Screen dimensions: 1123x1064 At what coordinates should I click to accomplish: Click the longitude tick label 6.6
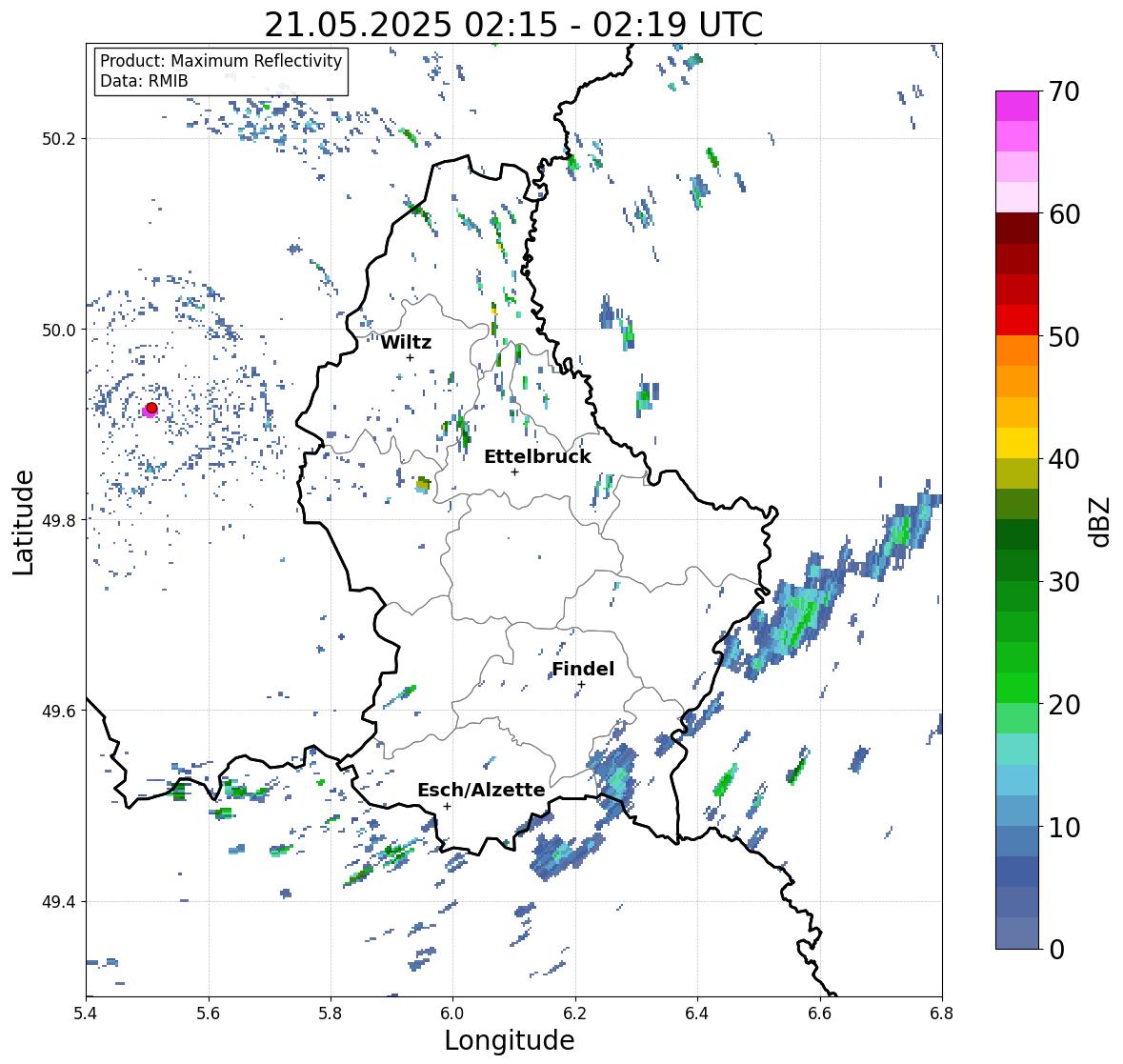(819, 1014)
